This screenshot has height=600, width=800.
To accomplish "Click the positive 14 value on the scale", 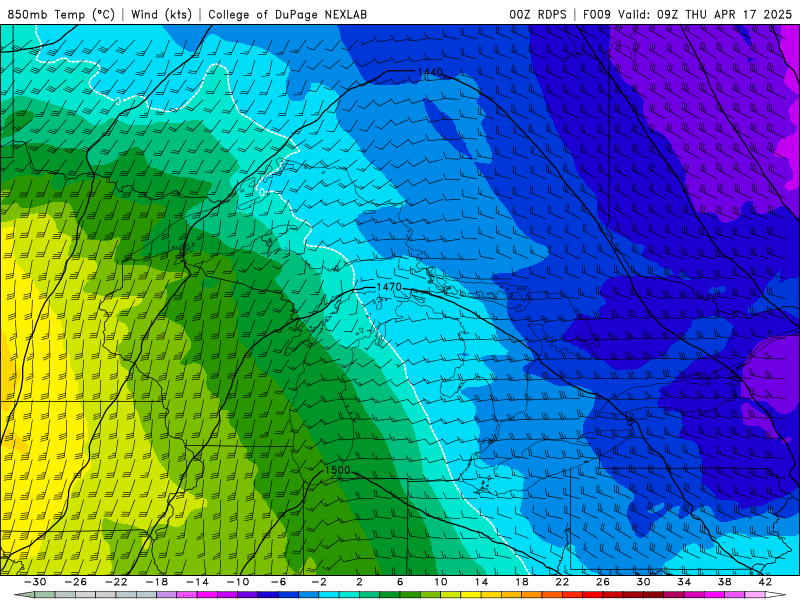I will coord(481,582).
